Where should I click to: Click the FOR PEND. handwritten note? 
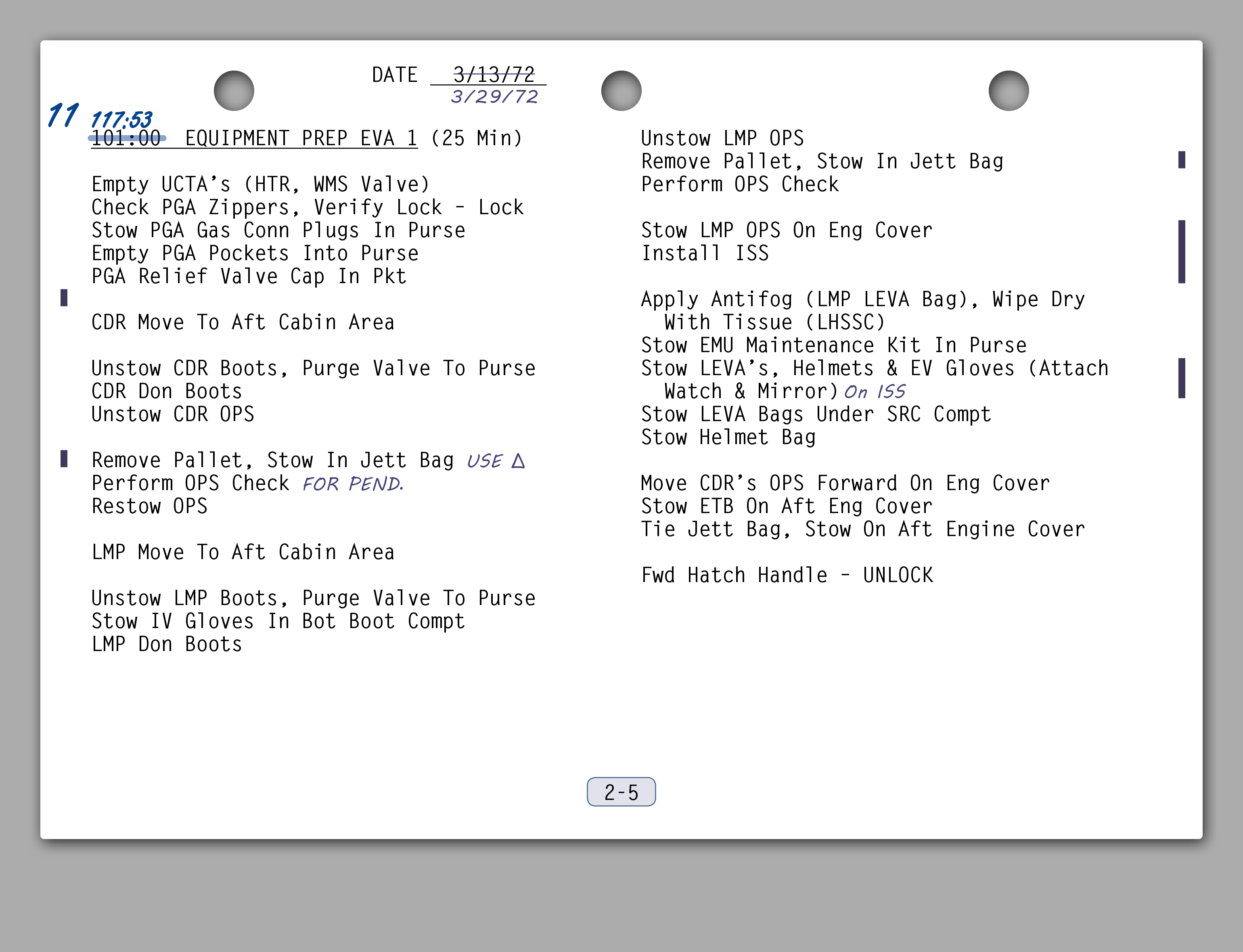point(353,484)
